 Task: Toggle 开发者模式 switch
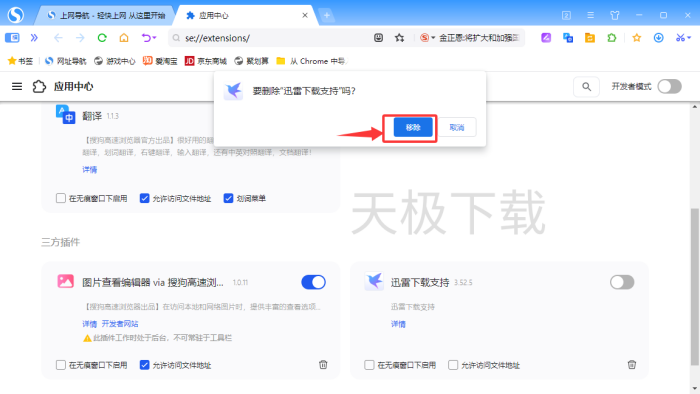click(669, 86)
